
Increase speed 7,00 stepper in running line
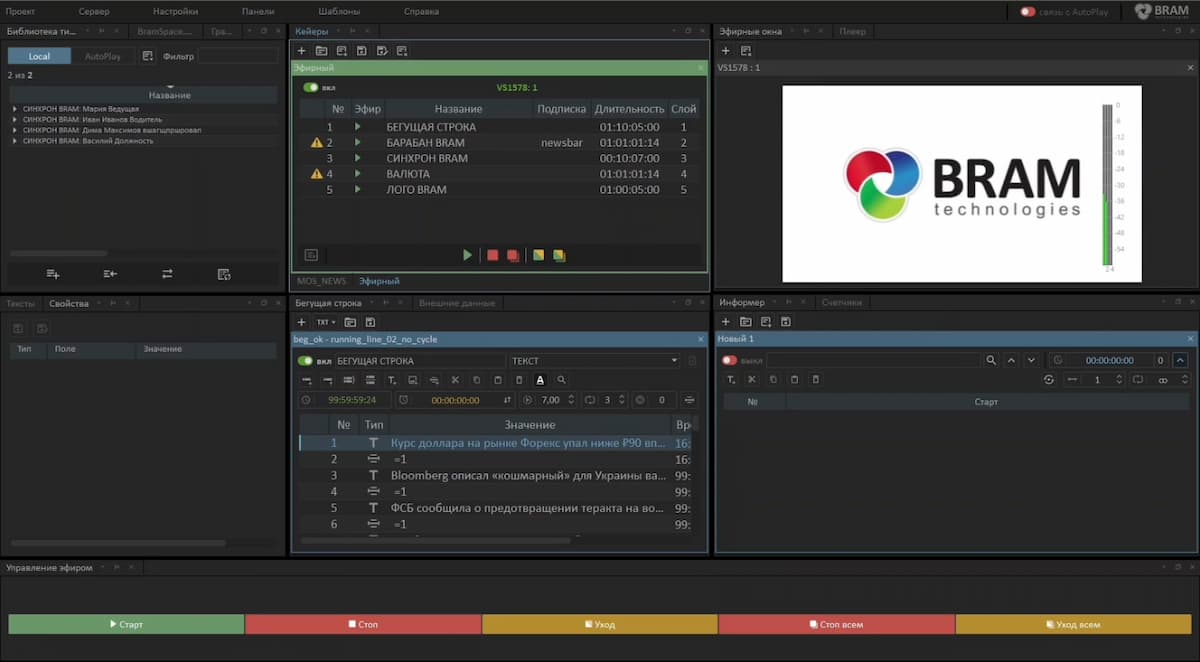click(571, 396)
